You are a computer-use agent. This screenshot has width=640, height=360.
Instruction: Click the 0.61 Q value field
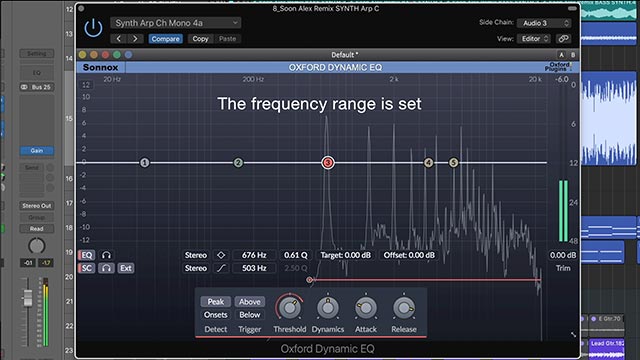coord(296,255)
